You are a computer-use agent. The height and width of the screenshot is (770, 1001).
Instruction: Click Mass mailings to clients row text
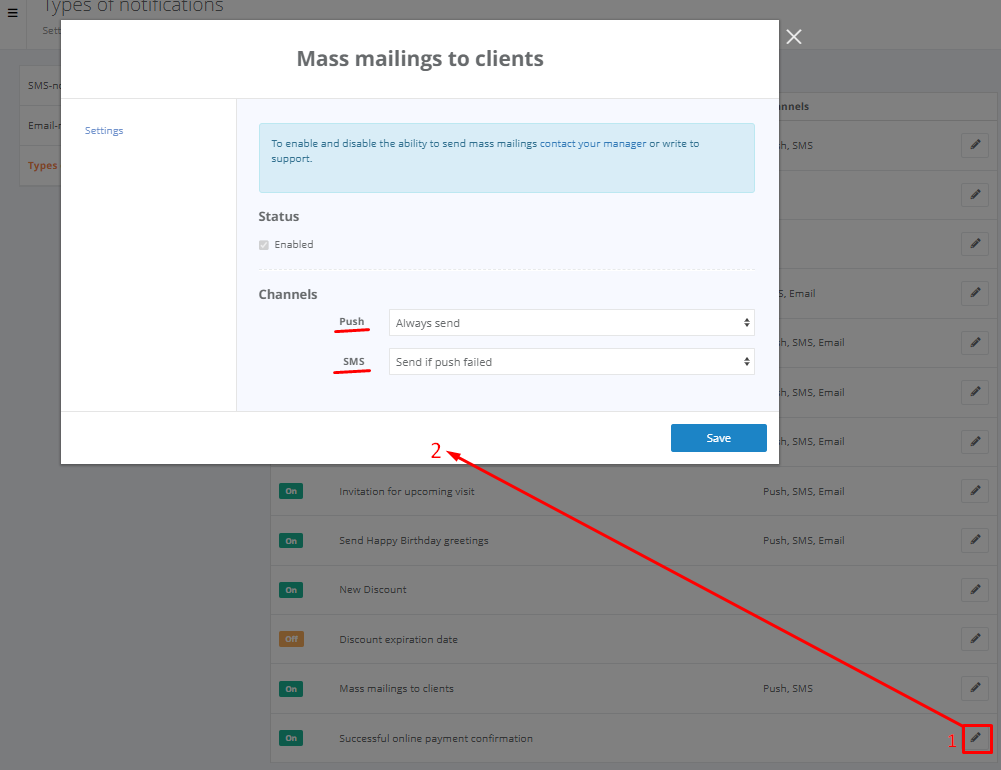tap(396, 689)
